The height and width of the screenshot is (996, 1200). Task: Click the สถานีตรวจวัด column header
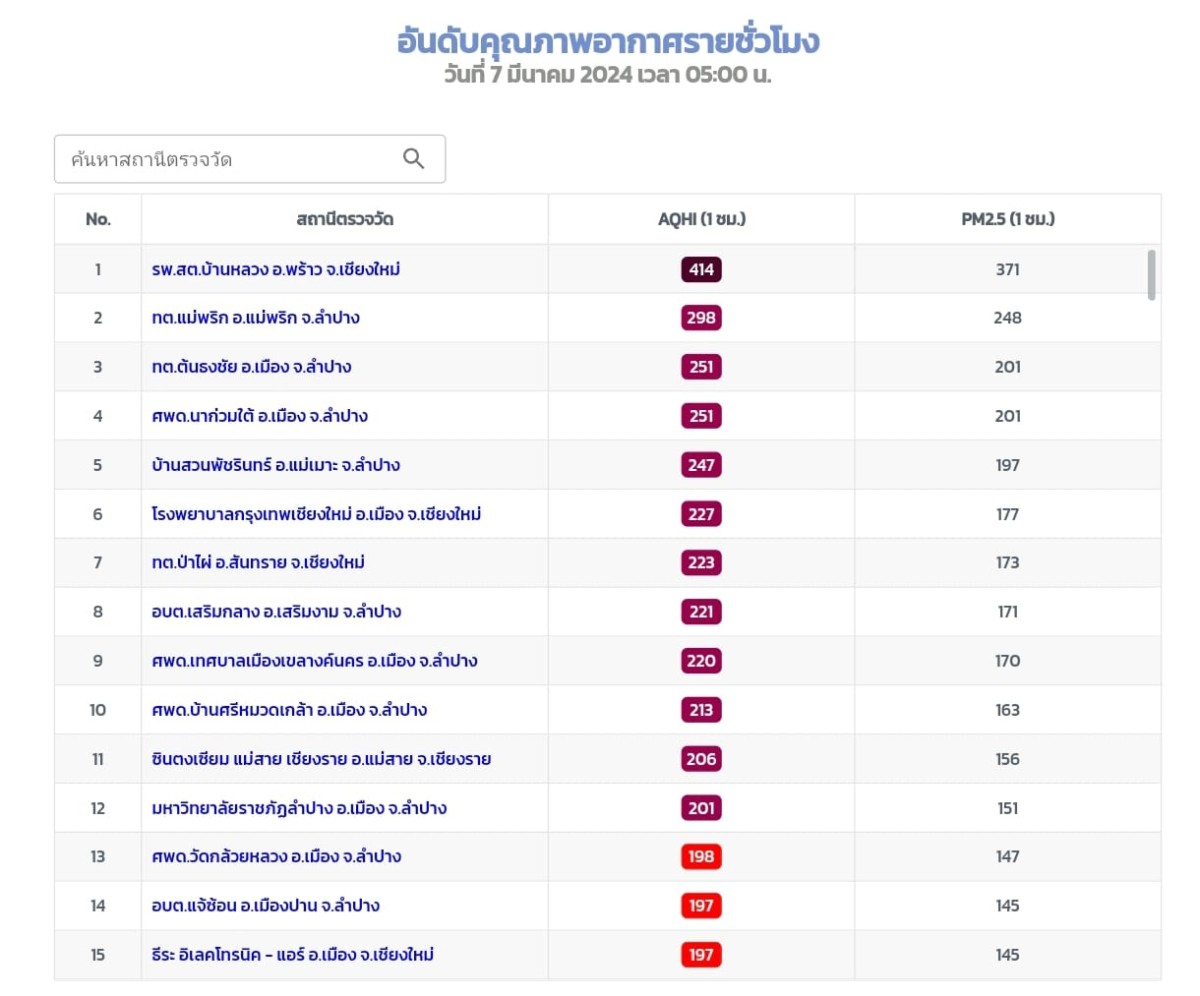(x=344, y=219)
